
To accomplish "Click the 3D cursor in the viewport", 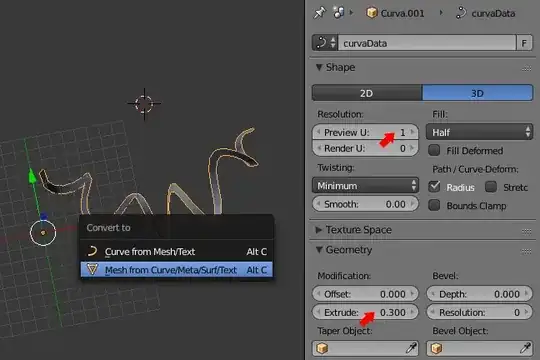I will pyautogui.click(x=144, y=103).
